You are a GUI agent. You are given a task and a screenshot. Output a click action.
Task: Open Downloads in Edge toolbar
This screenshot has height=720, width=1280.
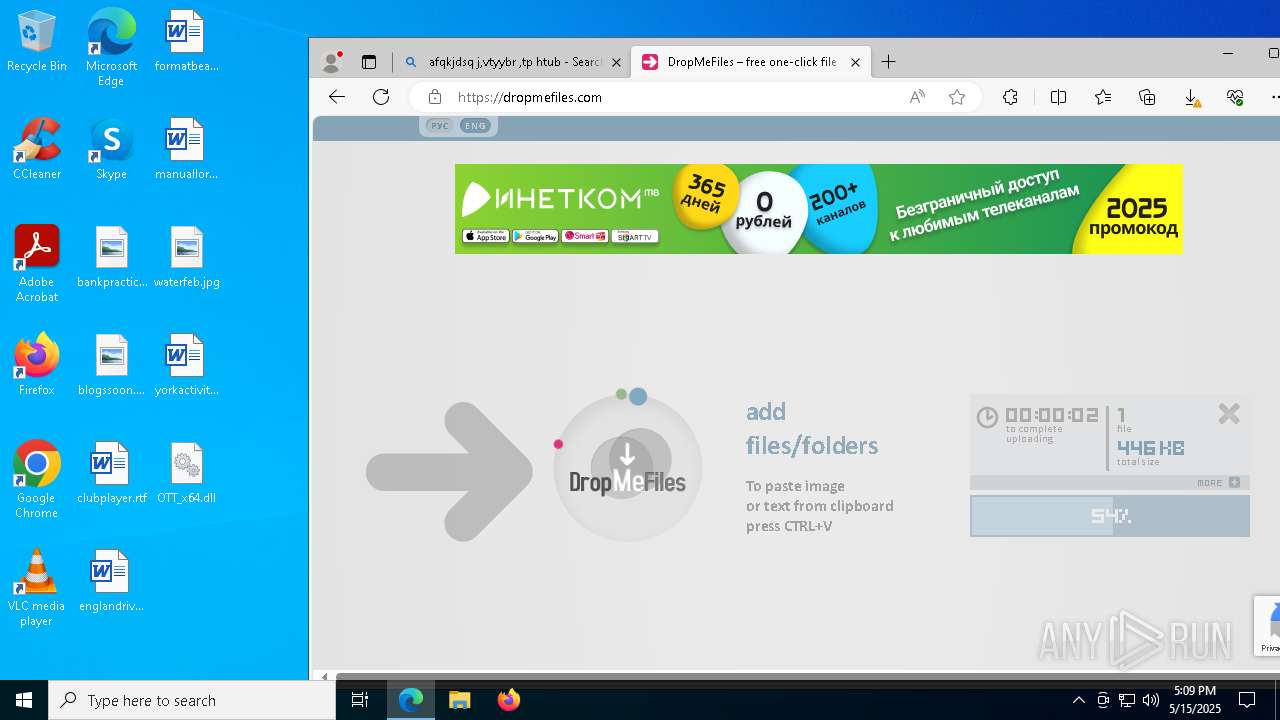(x=1192, y=97)
